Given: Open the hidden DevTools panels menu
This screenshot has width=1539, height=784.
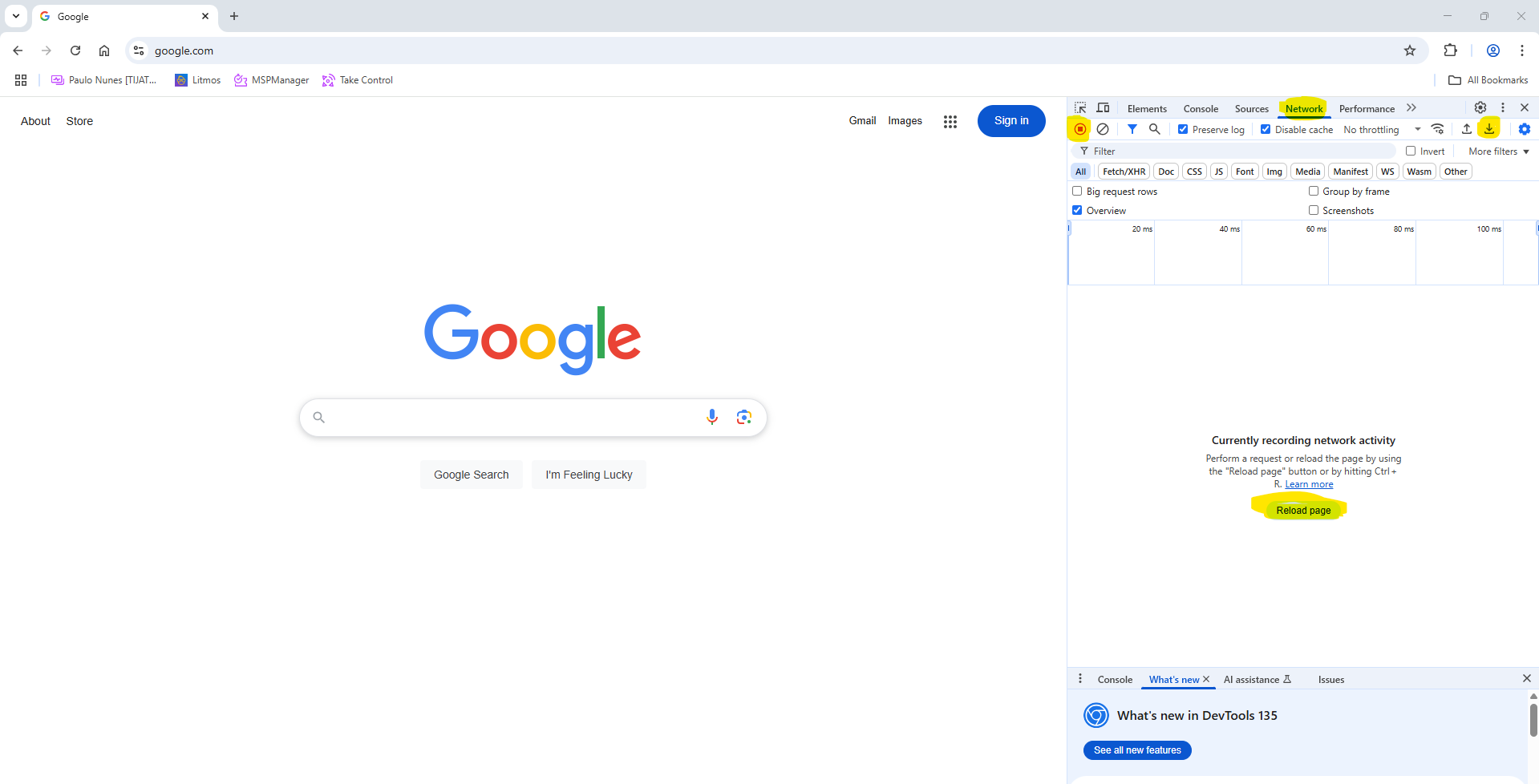Looking at the screenshot, I should [x=1411, y=107].
